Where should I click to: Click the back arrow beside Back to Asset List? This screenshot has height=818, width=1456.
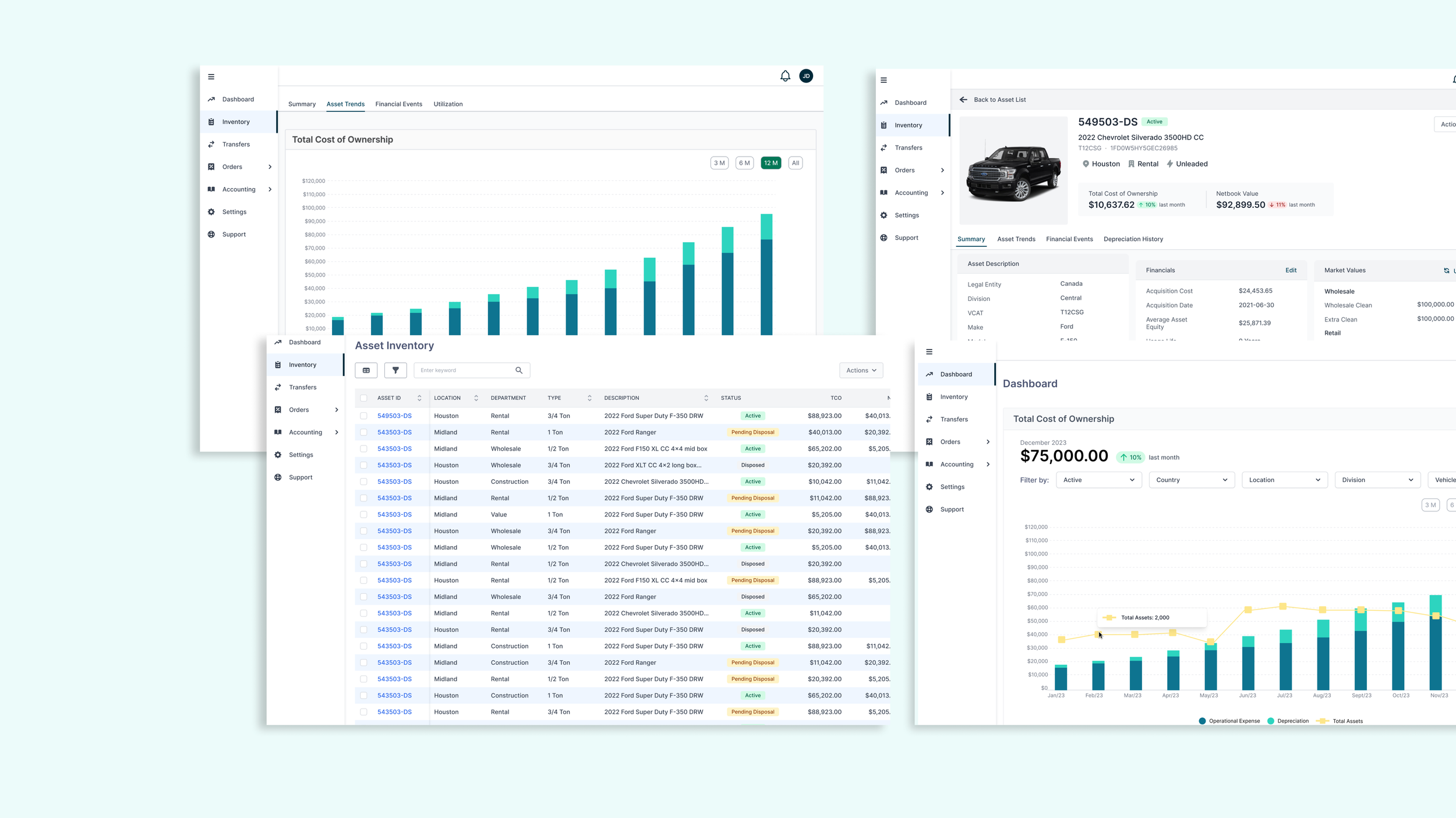pos(963,100)
